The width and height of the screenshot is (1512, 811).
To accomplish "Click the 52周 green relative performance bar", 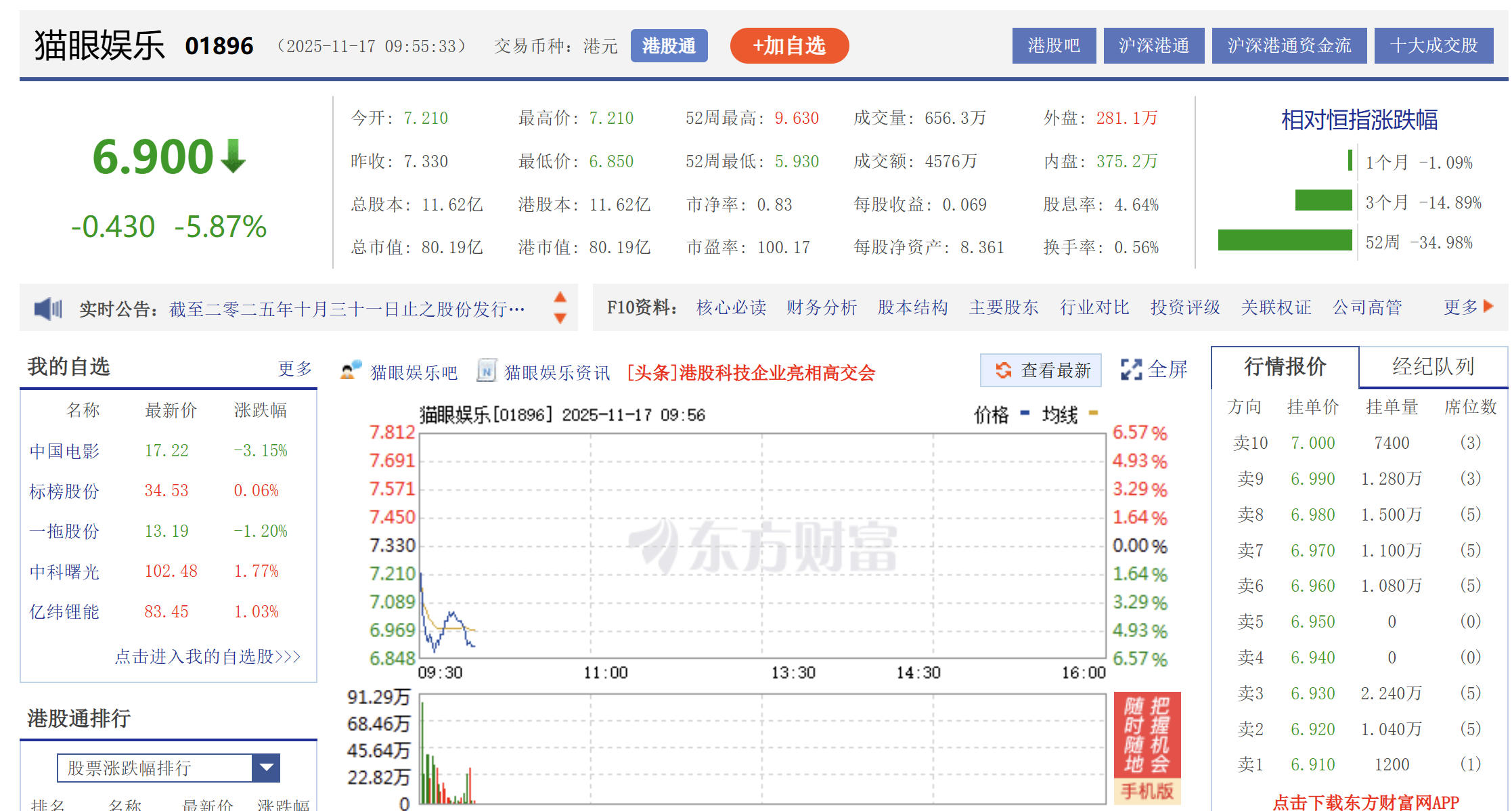I will click(1284, 240).
